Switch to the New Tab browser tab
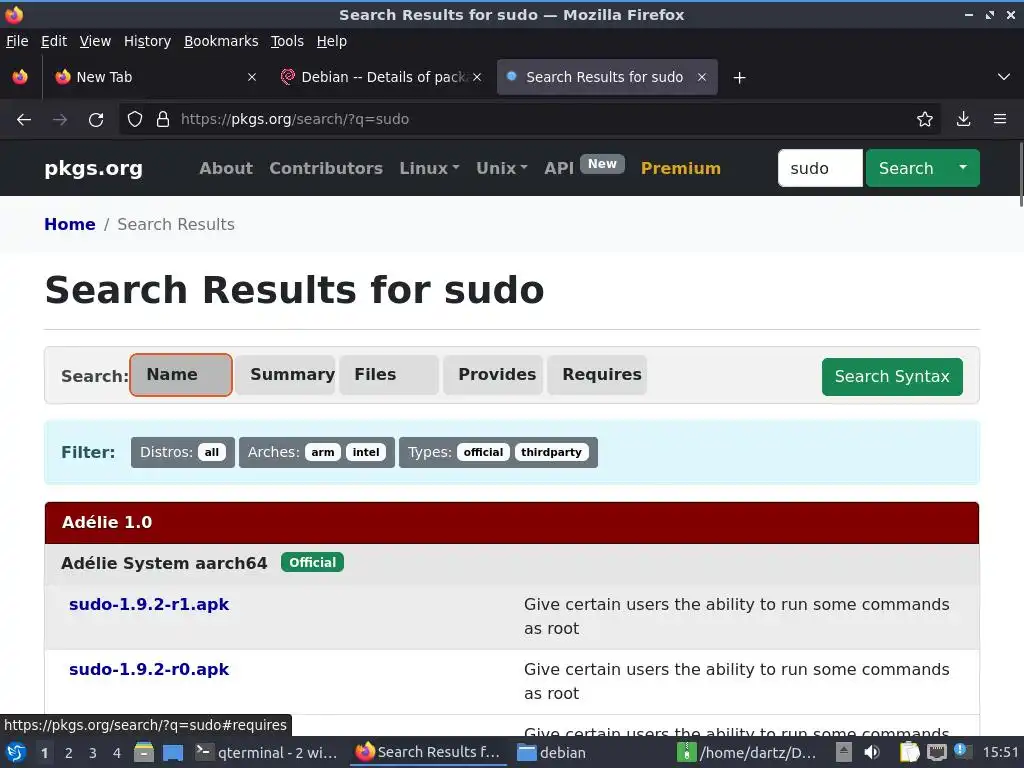 [x=155, y=77]
